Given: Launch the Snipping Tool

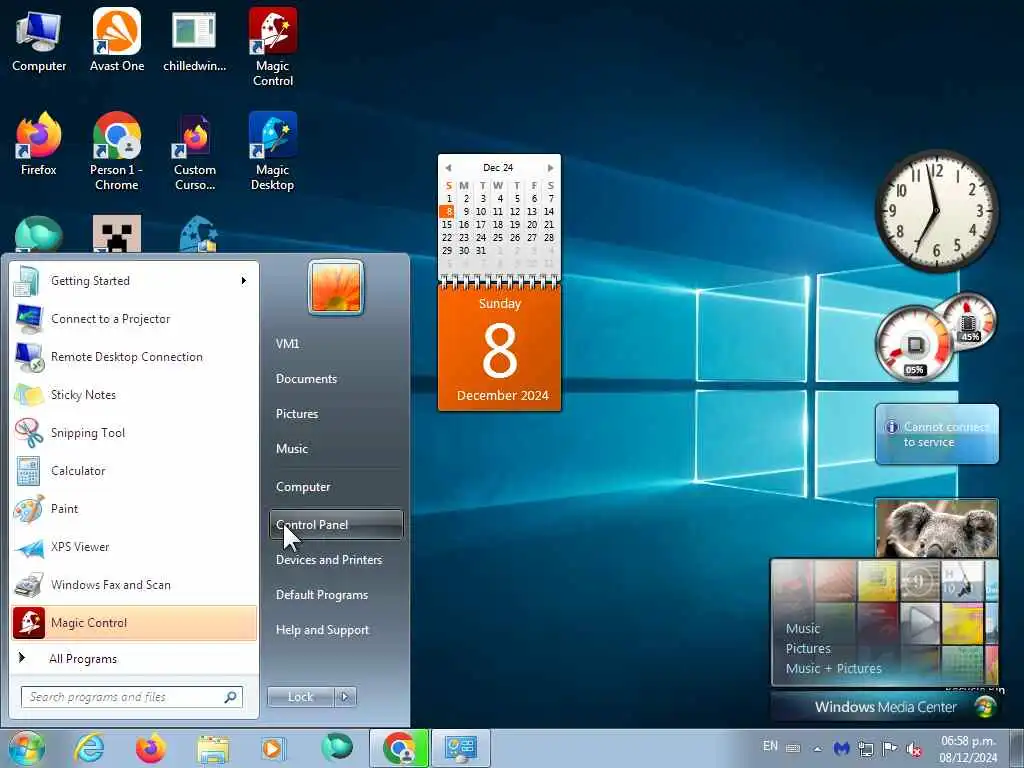Looking at the screenshot, I should pyautogui.click(x=135, y=432).
